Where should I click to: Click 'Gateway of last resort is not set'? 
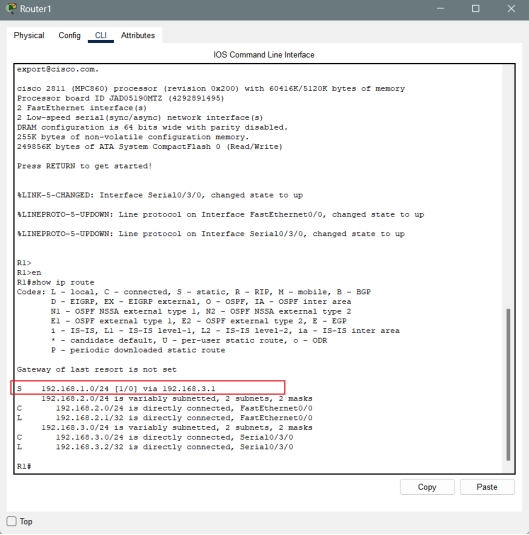97,369
